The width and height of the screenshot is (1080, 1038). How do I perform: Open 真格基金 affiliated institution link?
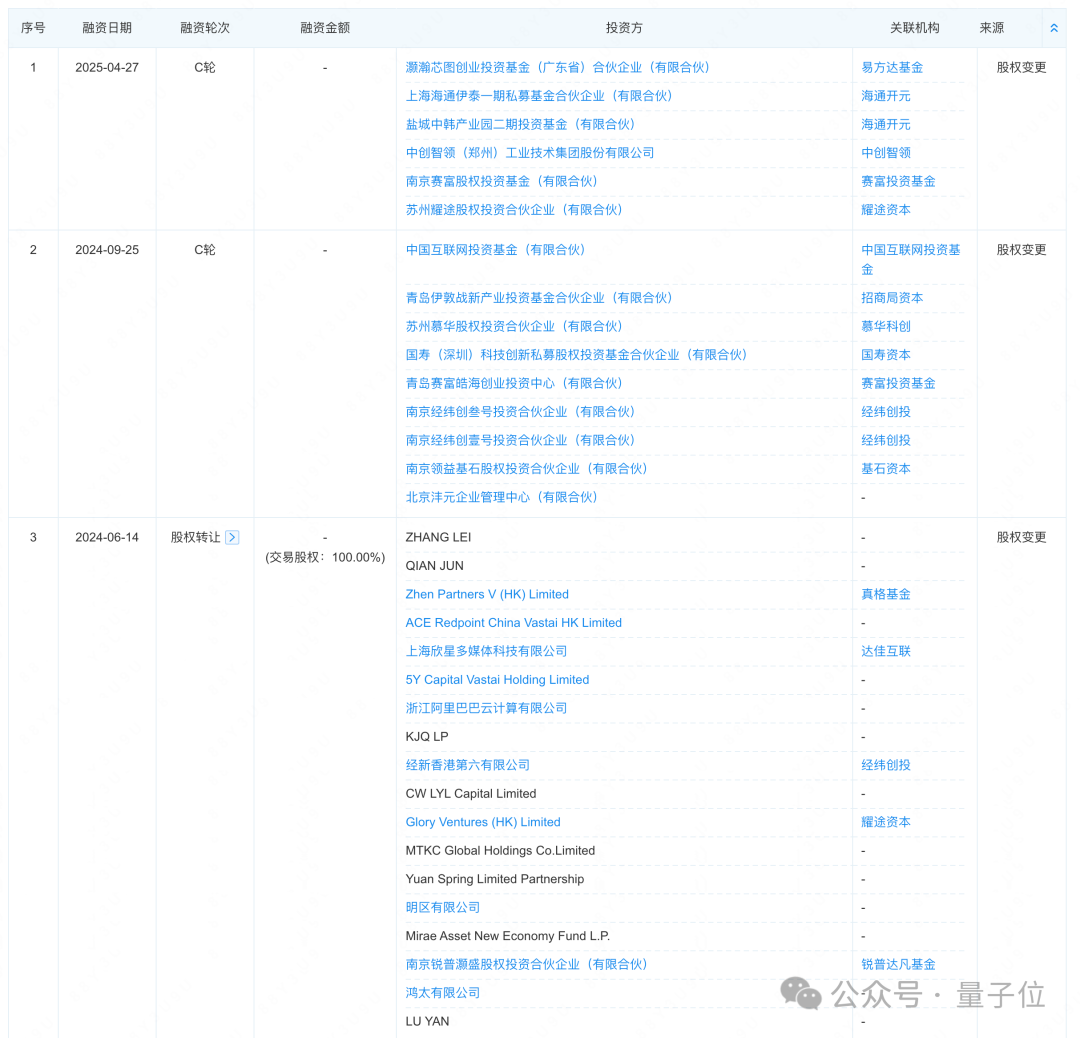click(886, 594)
